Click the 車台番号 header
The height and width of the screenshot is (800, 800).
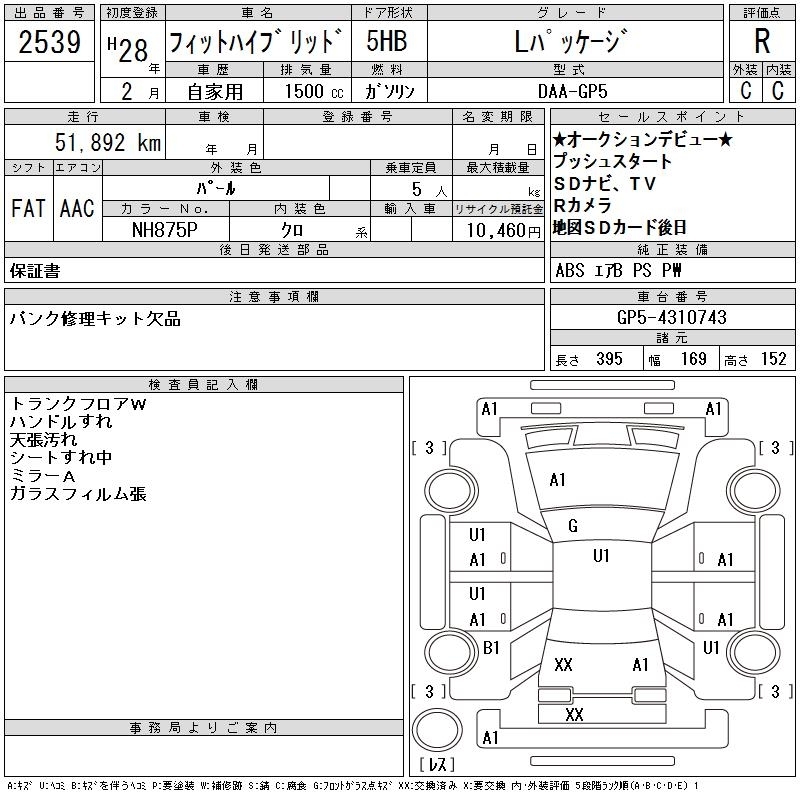[x=672, y=296]
